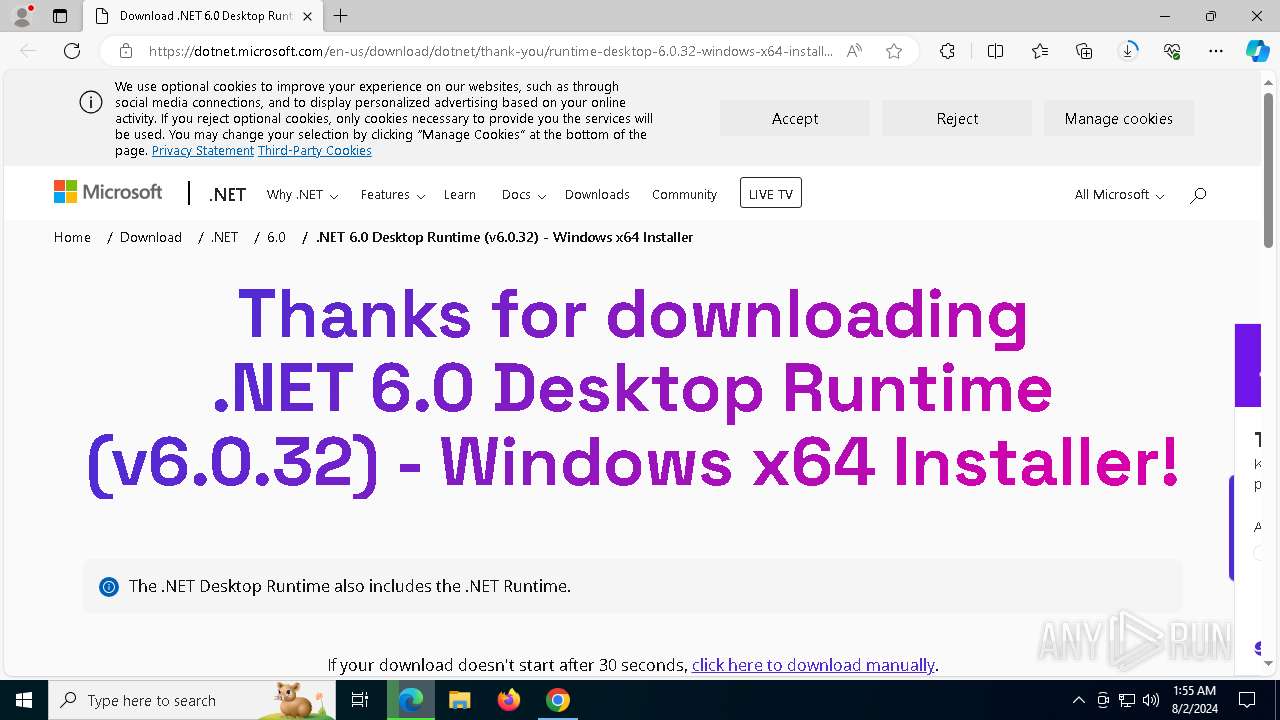Image resolution: width=1280 pixels, height=720 pixels.
Task: Launch Firefox from the taskbar
Action: click(x=509, y=700)
